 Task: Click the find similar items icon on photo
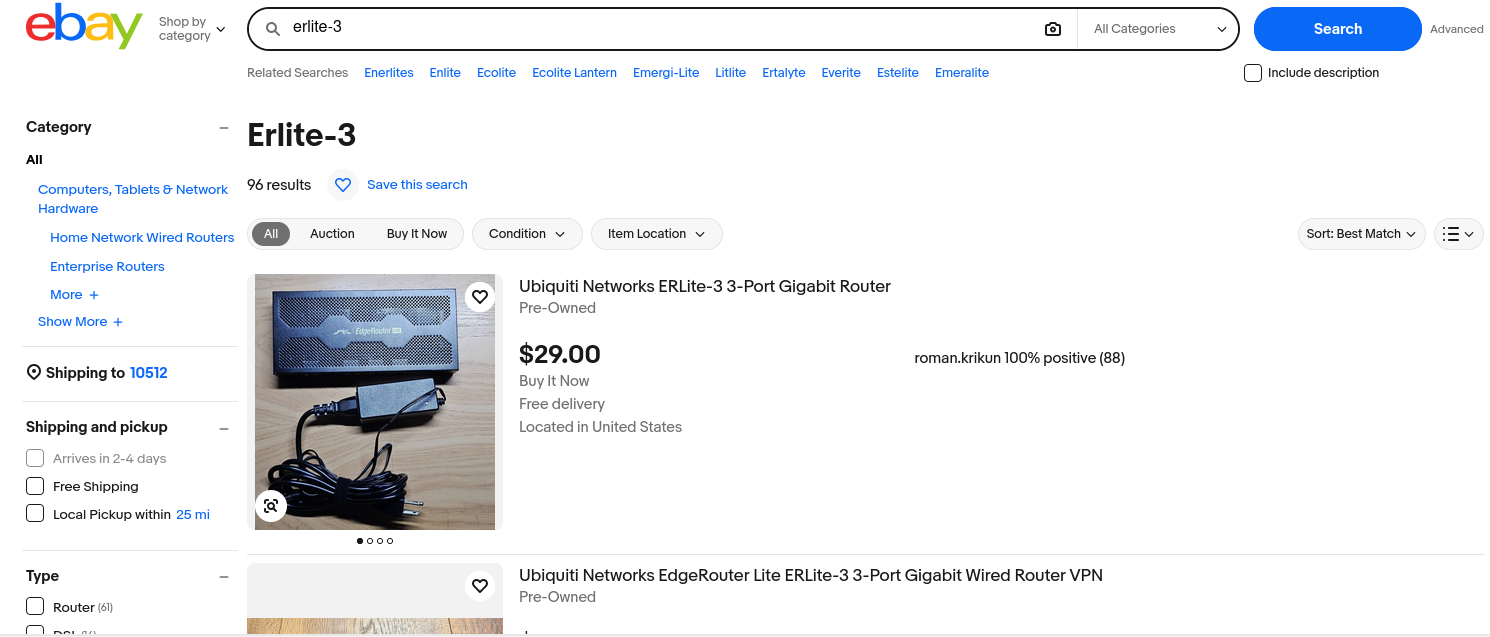pyautogui.click(x=271, y=506)
